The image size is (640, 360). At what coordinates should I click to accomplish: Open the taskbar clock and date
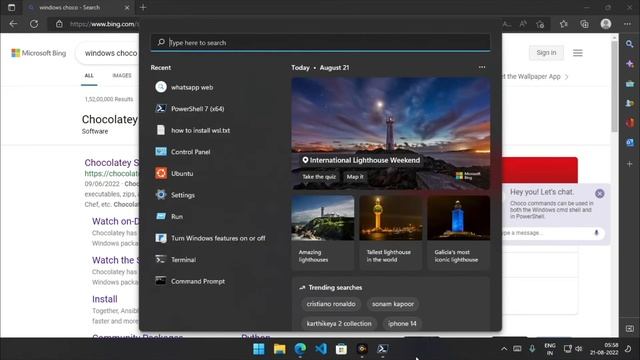pos(604,349)
